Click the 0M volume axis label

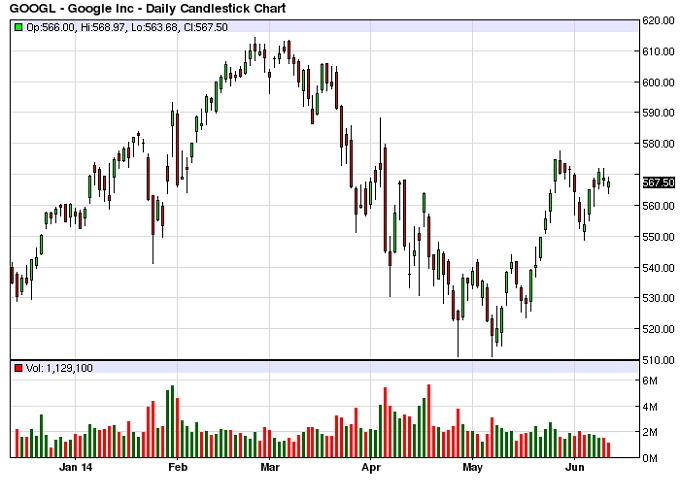[650, 458]
